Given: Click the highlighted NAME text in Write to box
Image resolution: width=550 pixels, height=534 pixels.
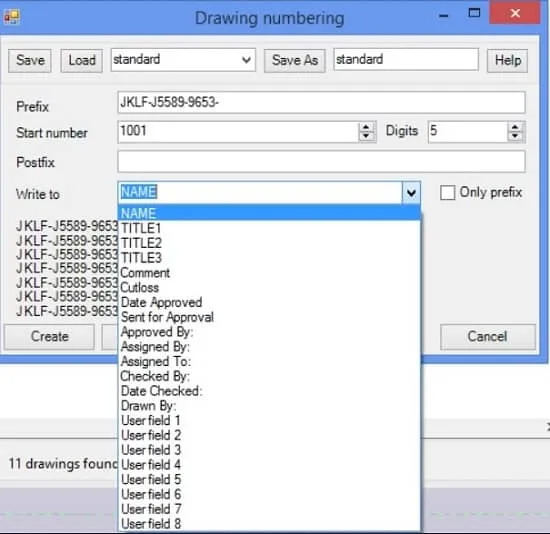Looking at the screenshot, I should click(139, 192).
